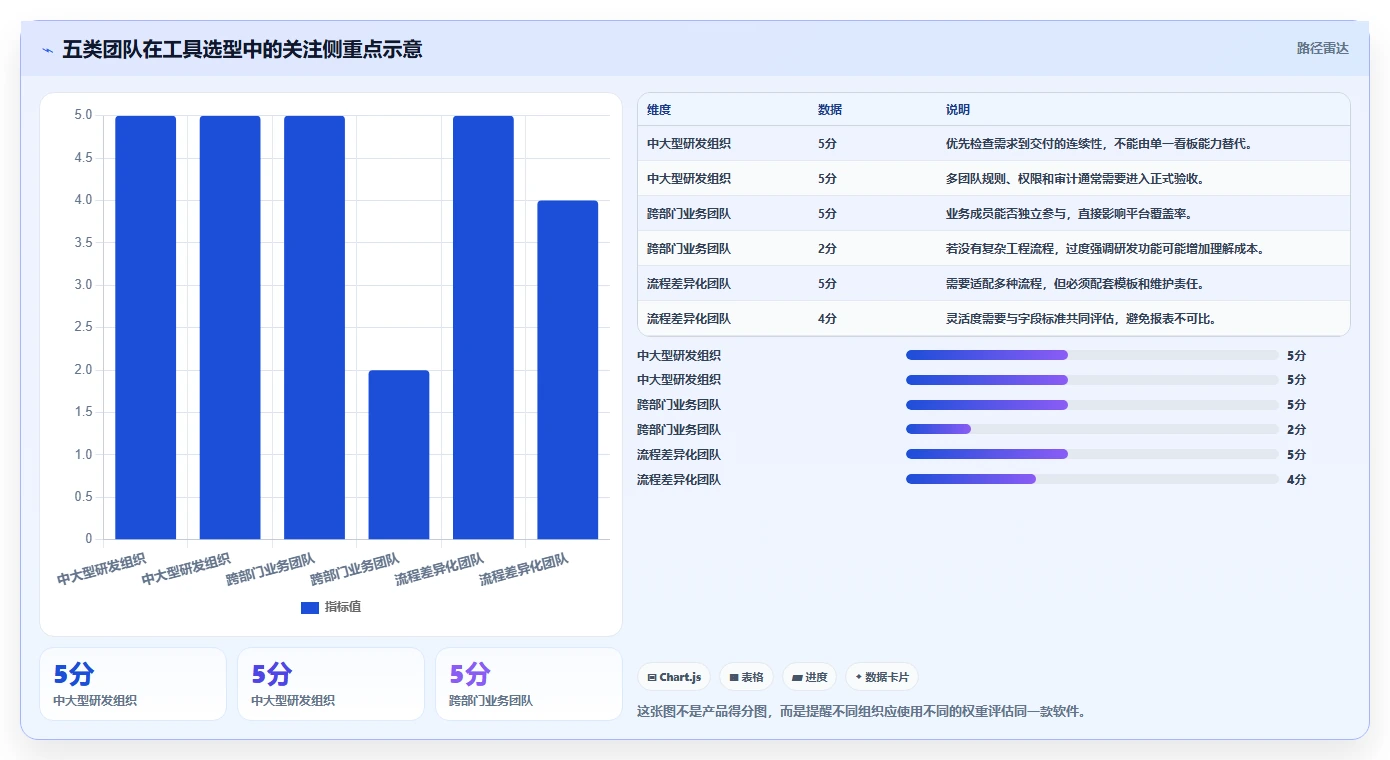Click the radar icon beside the page title
Viewport: 1390px width, 760px height.
click(47, 49)
